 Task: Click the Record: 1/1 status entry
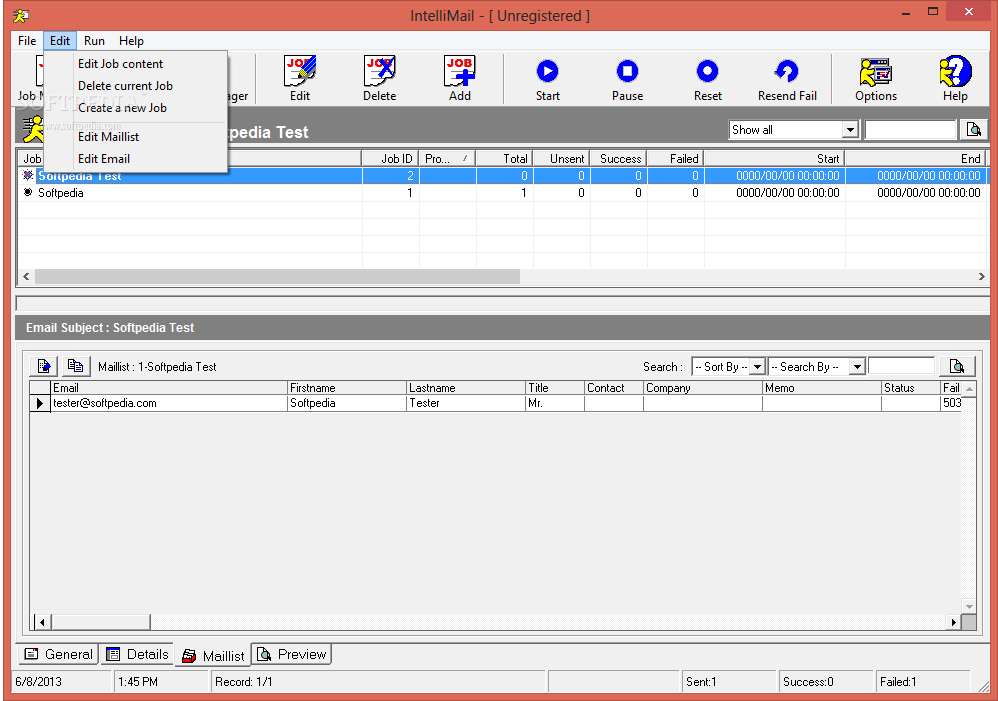tap(378, 682)
